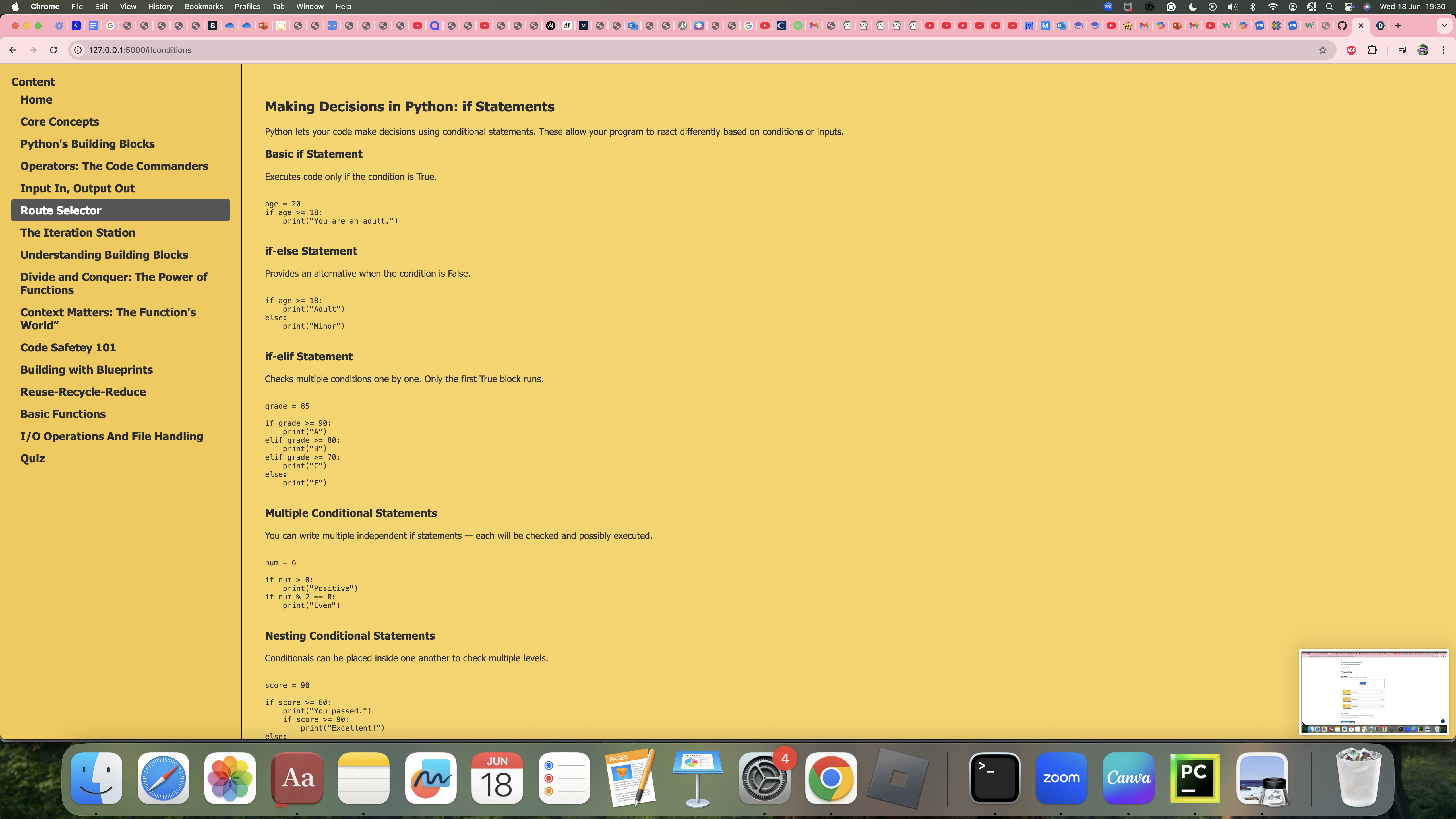Expand the tab search chevron dropdown
The width and height of the screenshot is (1456, 819).
click(1444, 25)
